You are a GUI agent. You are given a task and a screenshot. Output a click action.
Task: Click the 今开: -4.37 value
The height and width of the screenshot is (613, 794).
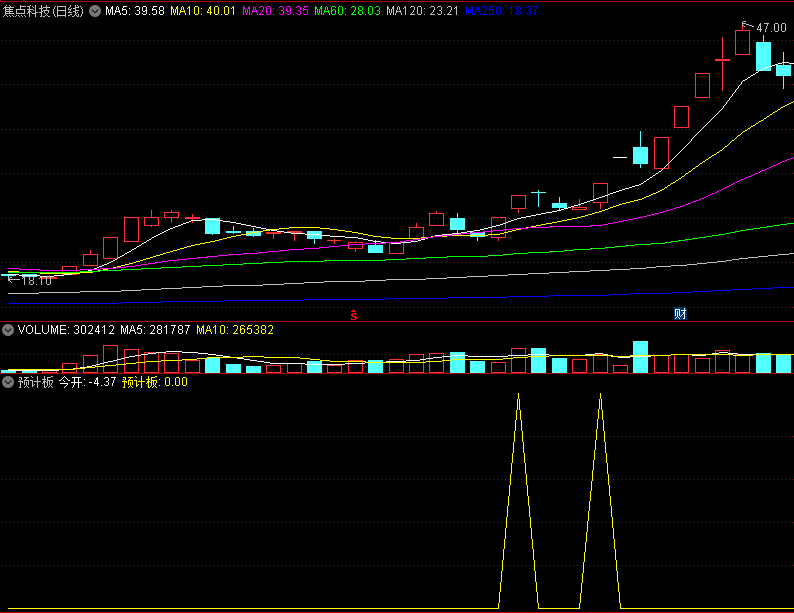pyautogui.click(x=87, y=382)
